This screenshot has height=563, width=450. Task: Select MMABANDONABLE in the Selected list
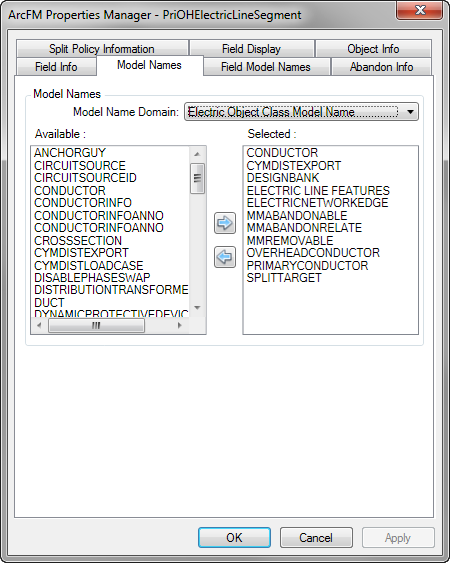297,215
